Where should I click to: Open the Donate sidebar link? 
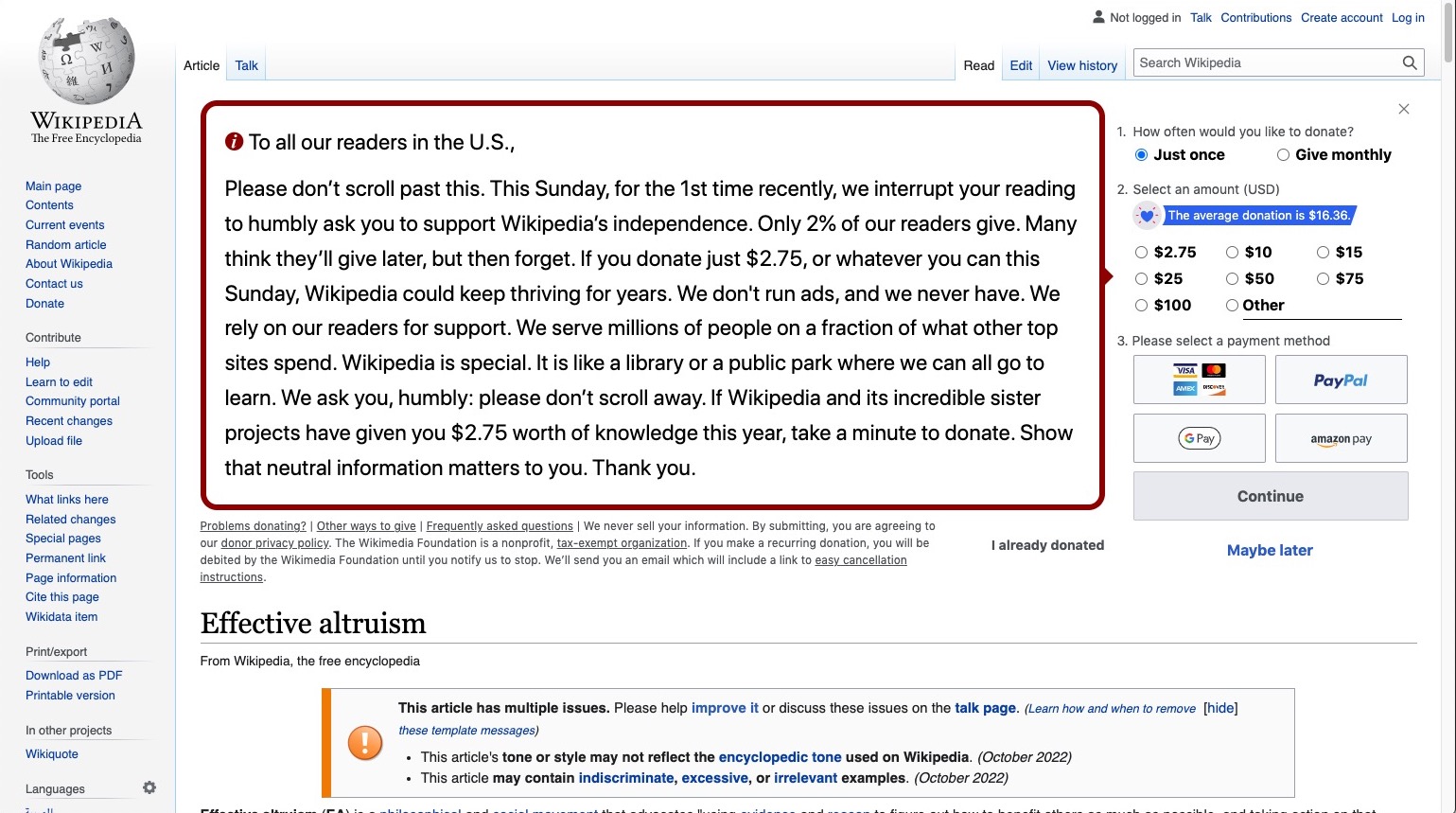pyautogui.click(x=44, y=304)
